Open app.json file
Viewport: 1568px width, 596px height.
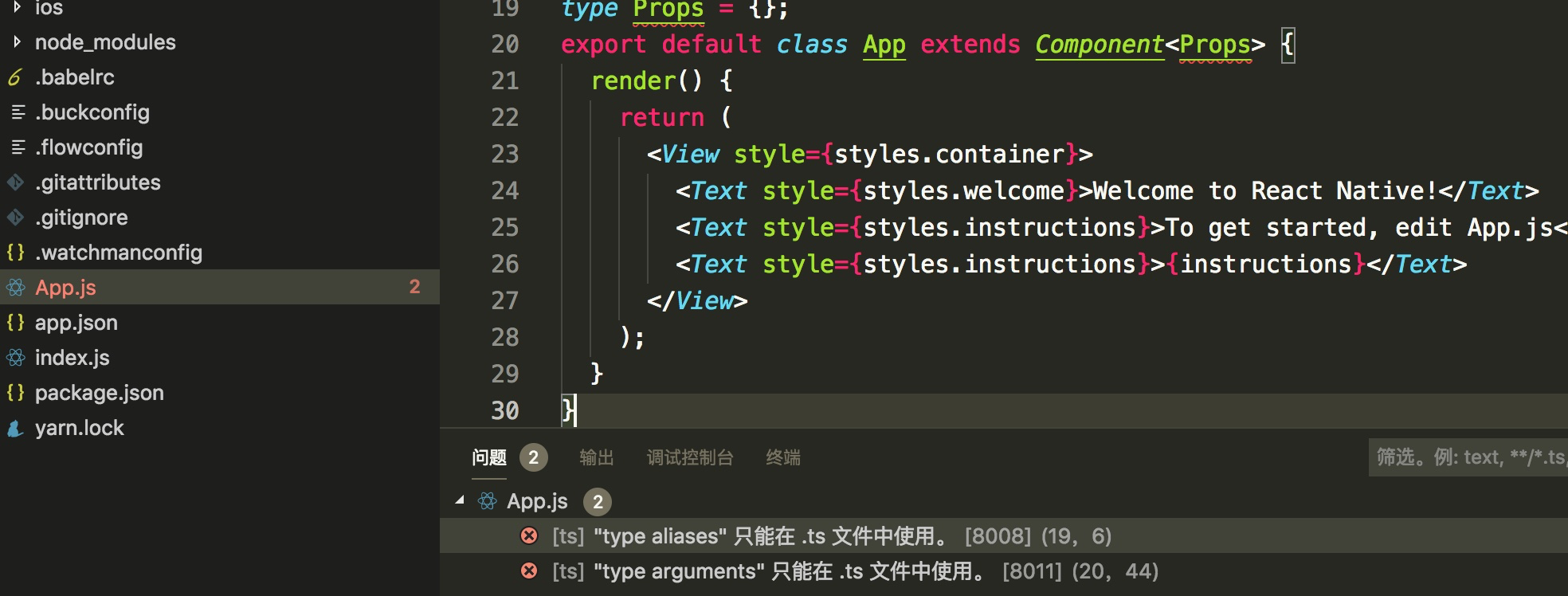click(76, 323)
